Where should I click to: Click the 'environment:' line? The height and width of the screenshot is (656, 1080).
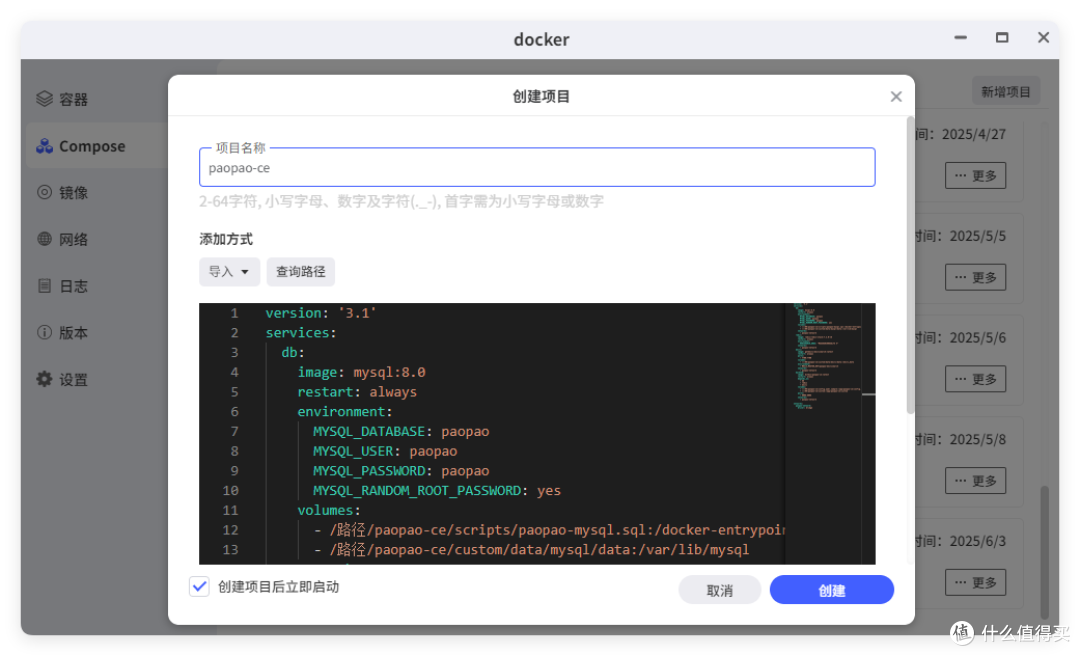(x=344, y=411)
